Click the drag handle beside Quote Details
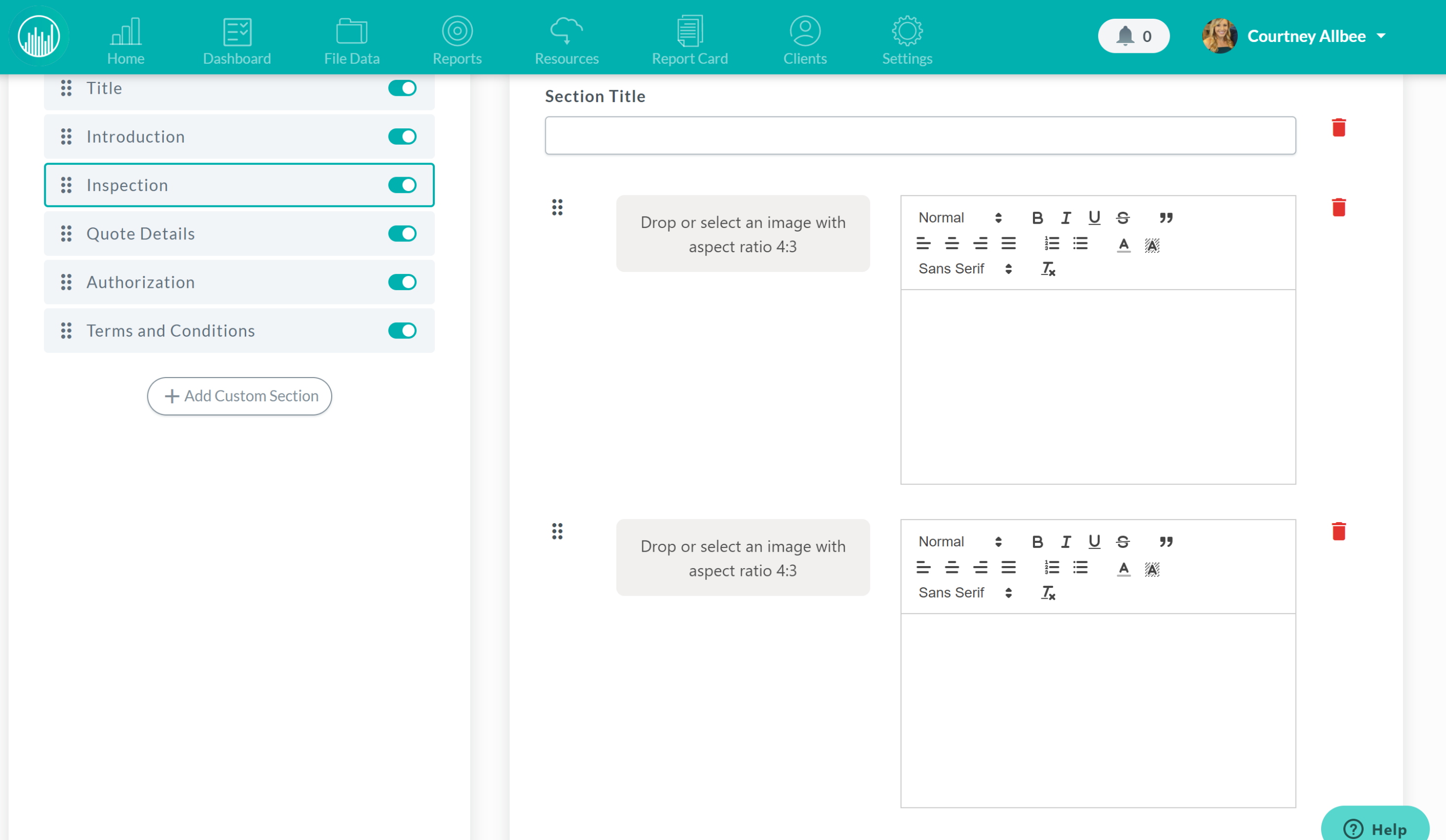 [66, 233]
